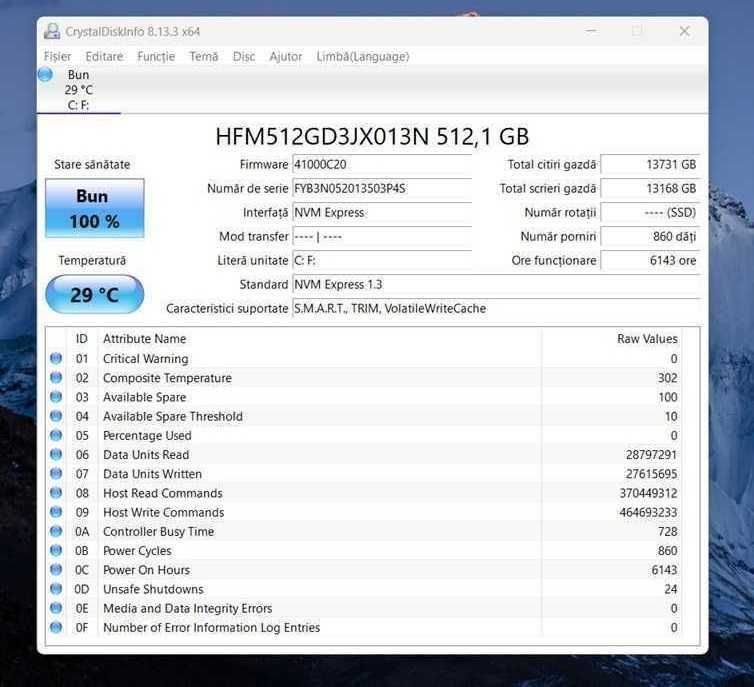Viewport: 754px width, 687px height.
Task: Click the Caracteristici suportate field
Action: click(x=496, y=309)
